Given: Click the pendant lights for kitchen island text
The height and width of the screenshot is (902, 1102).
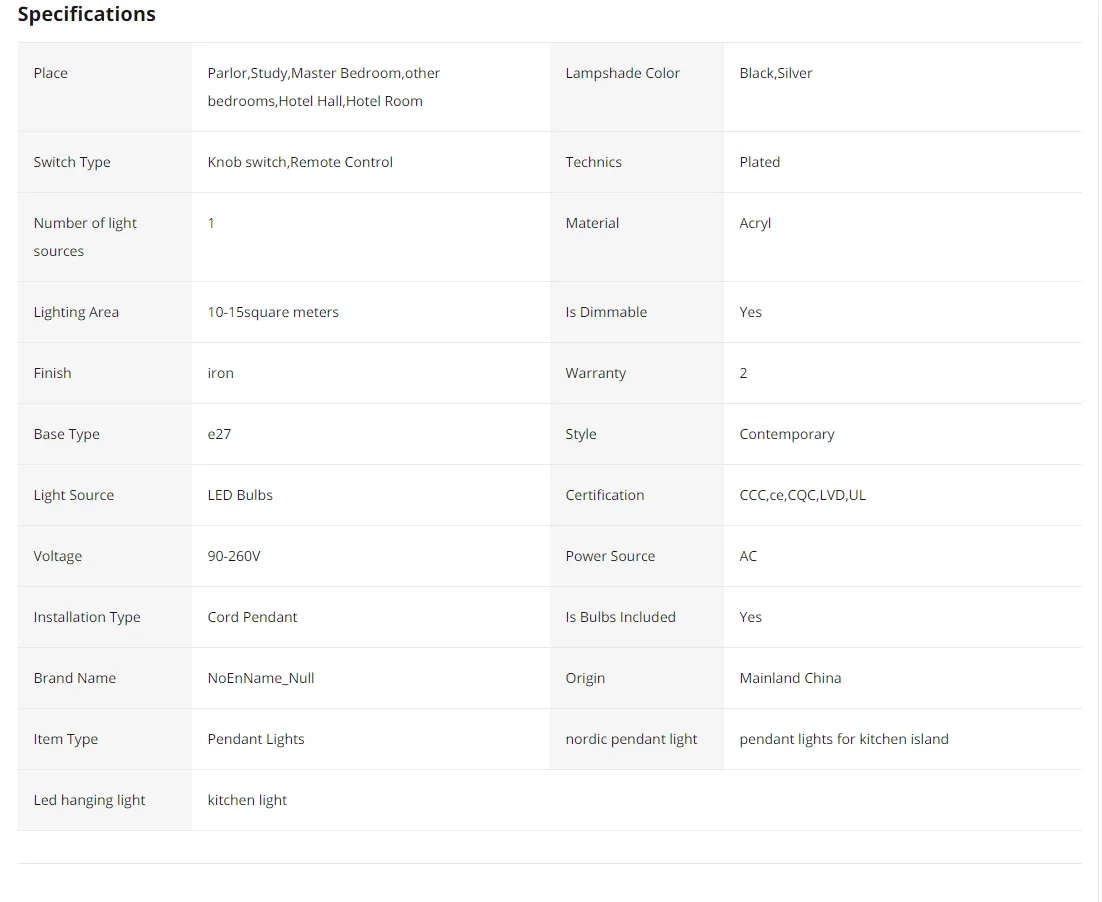Looking at the screenshot, I should click(x=844, y=739).
